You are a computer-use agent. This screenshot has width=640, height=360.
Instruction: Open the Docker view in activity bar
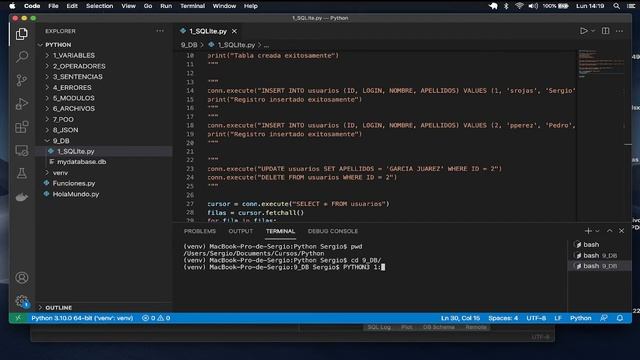pyautogui.click(x=22, y=197)
